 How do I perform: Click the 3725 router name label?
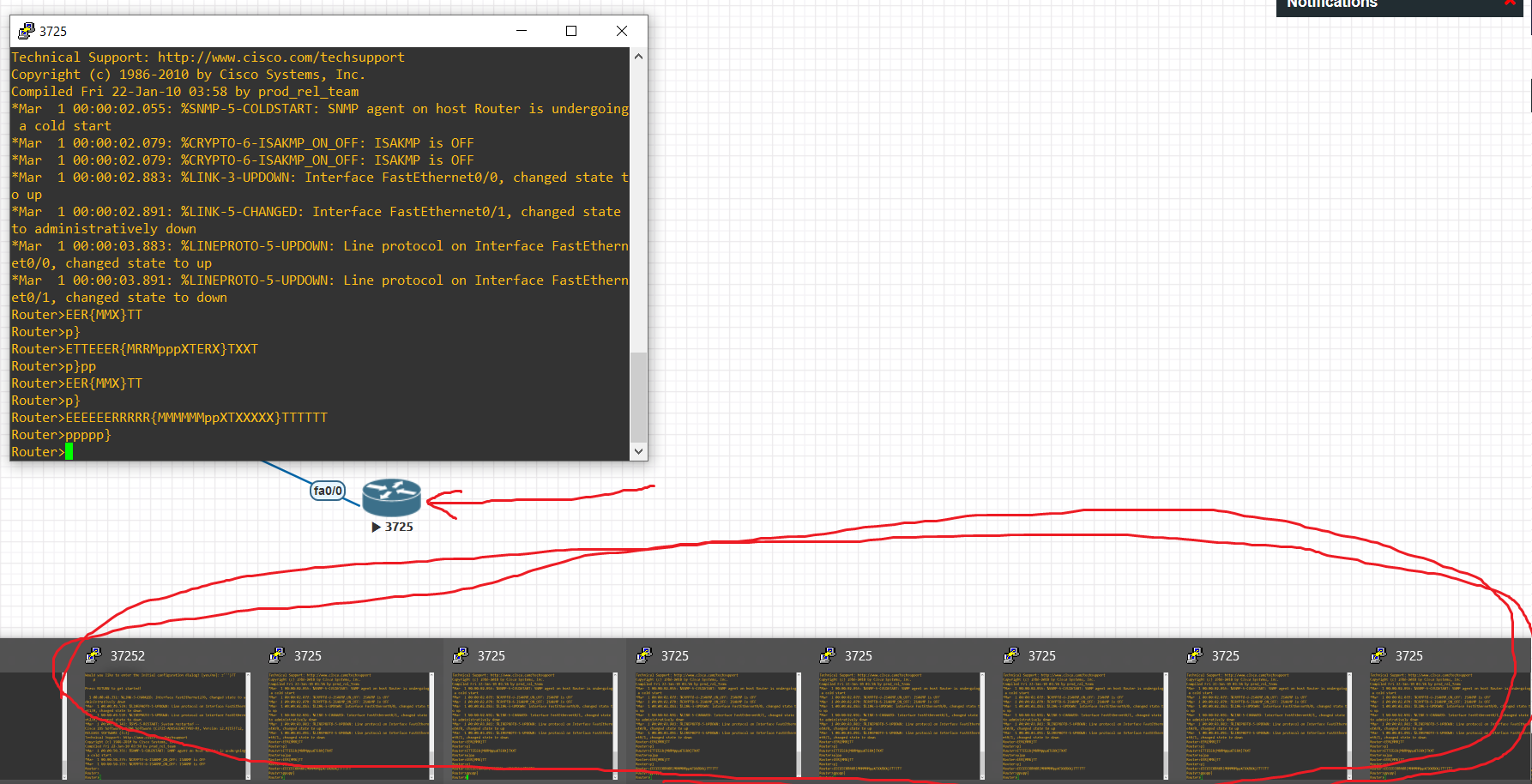pos(399,527)
